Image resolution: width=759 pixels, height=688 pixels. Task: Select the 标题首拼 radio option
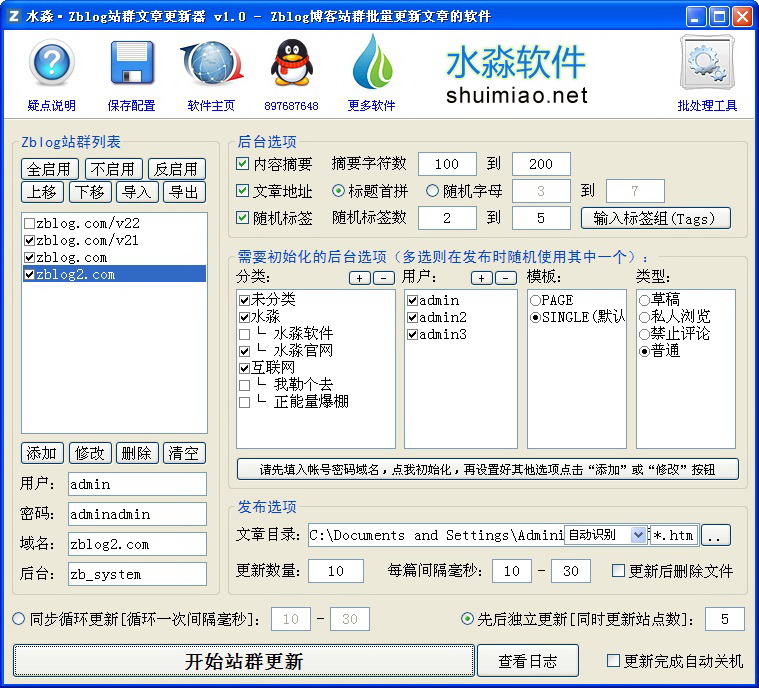click(x=338, y=191)
